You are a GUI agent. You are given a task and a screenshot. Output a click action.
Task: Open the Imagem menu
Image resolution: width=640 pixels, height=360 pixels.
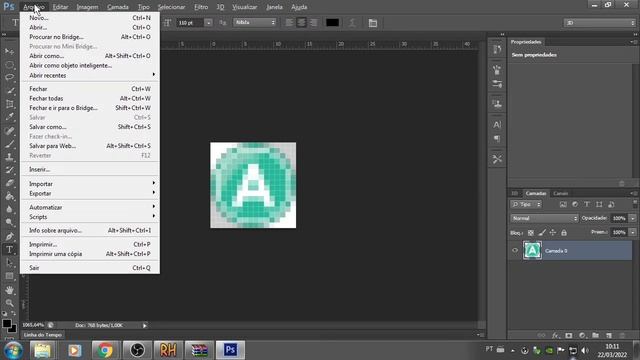tap(87, 7)
